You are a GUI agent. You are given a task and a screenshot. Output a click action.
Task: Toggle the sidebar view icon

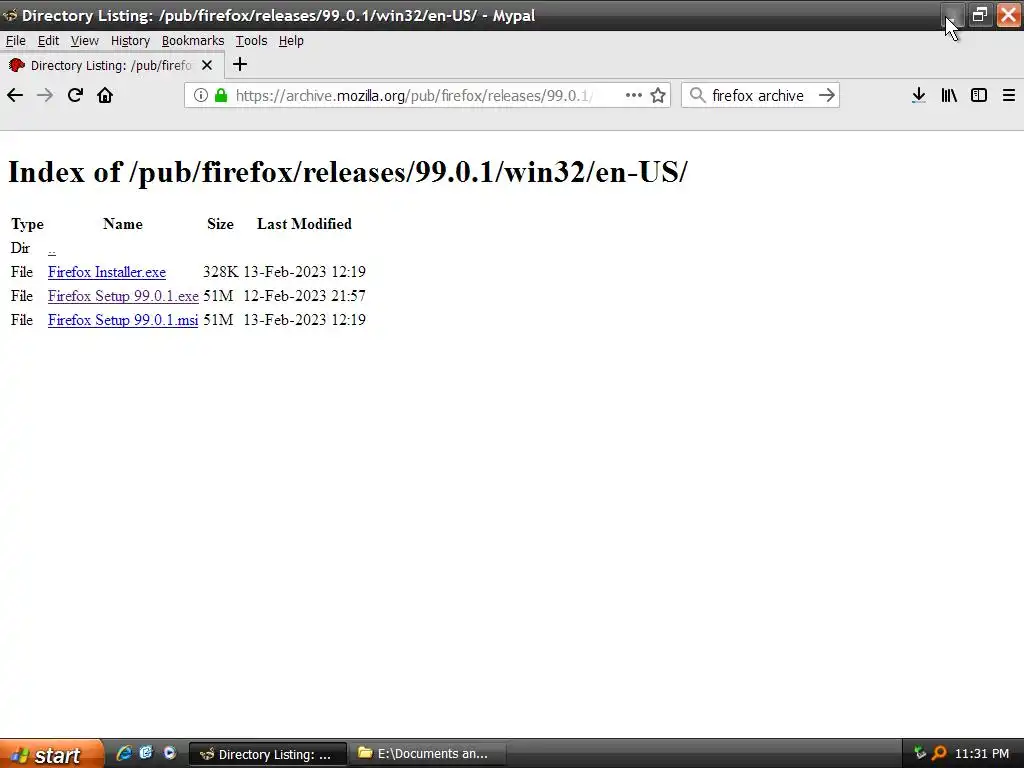[x=979, y=95]
